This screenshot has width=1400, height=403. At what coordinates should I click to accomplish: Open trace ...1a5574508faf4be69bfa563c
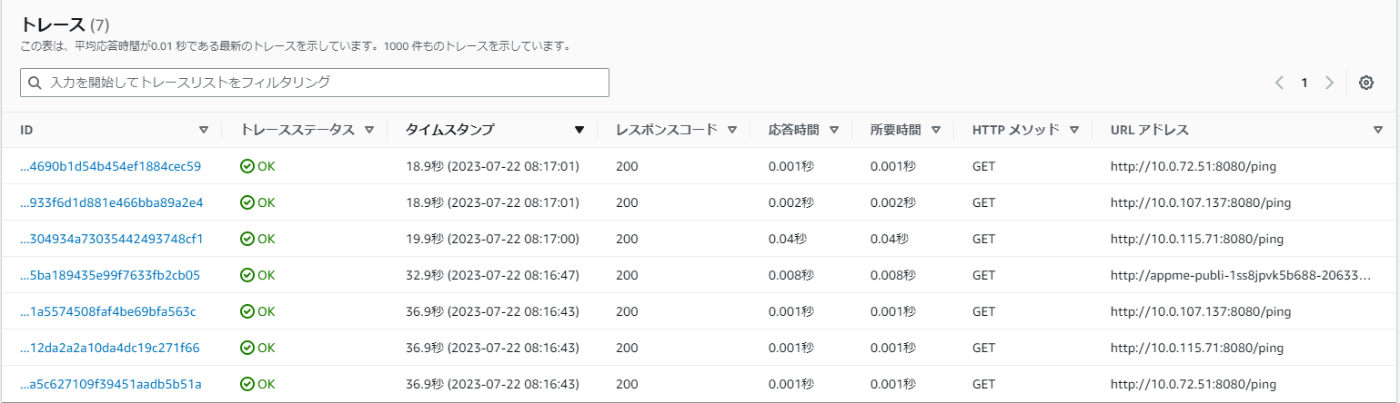click(x=108, y=311)
